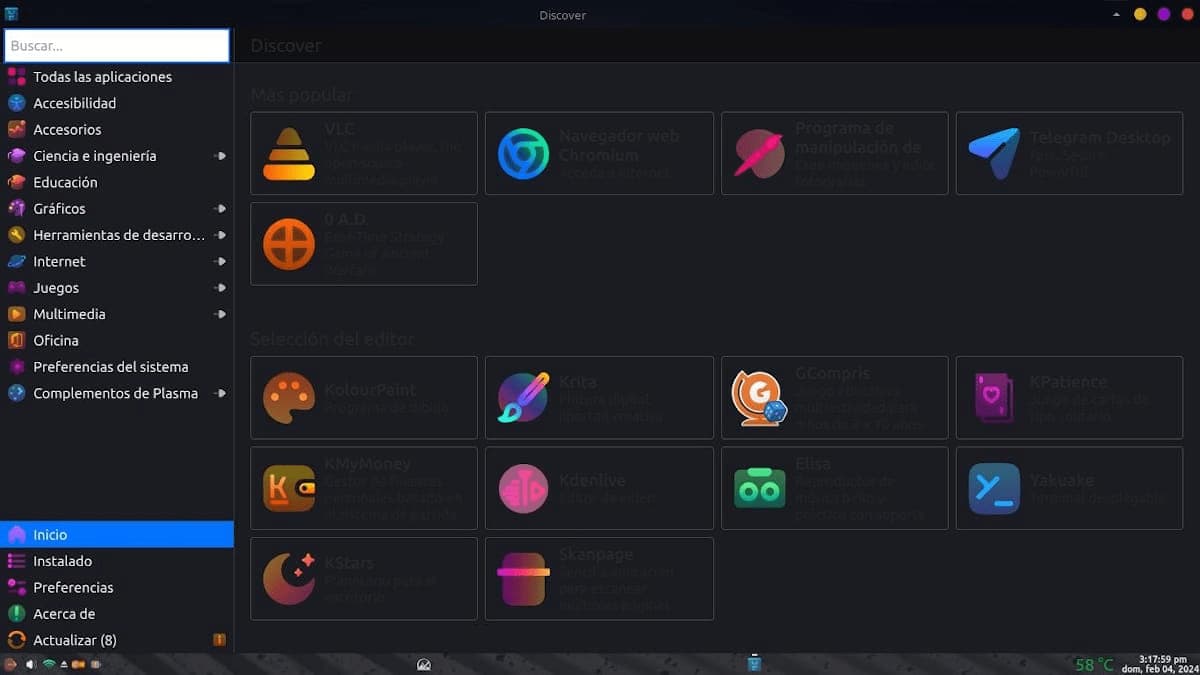The height and width of the screenshot is (675, 1200).
Task: Click the Discover icon in the taskbar center
Action: (x=755, y=664)
